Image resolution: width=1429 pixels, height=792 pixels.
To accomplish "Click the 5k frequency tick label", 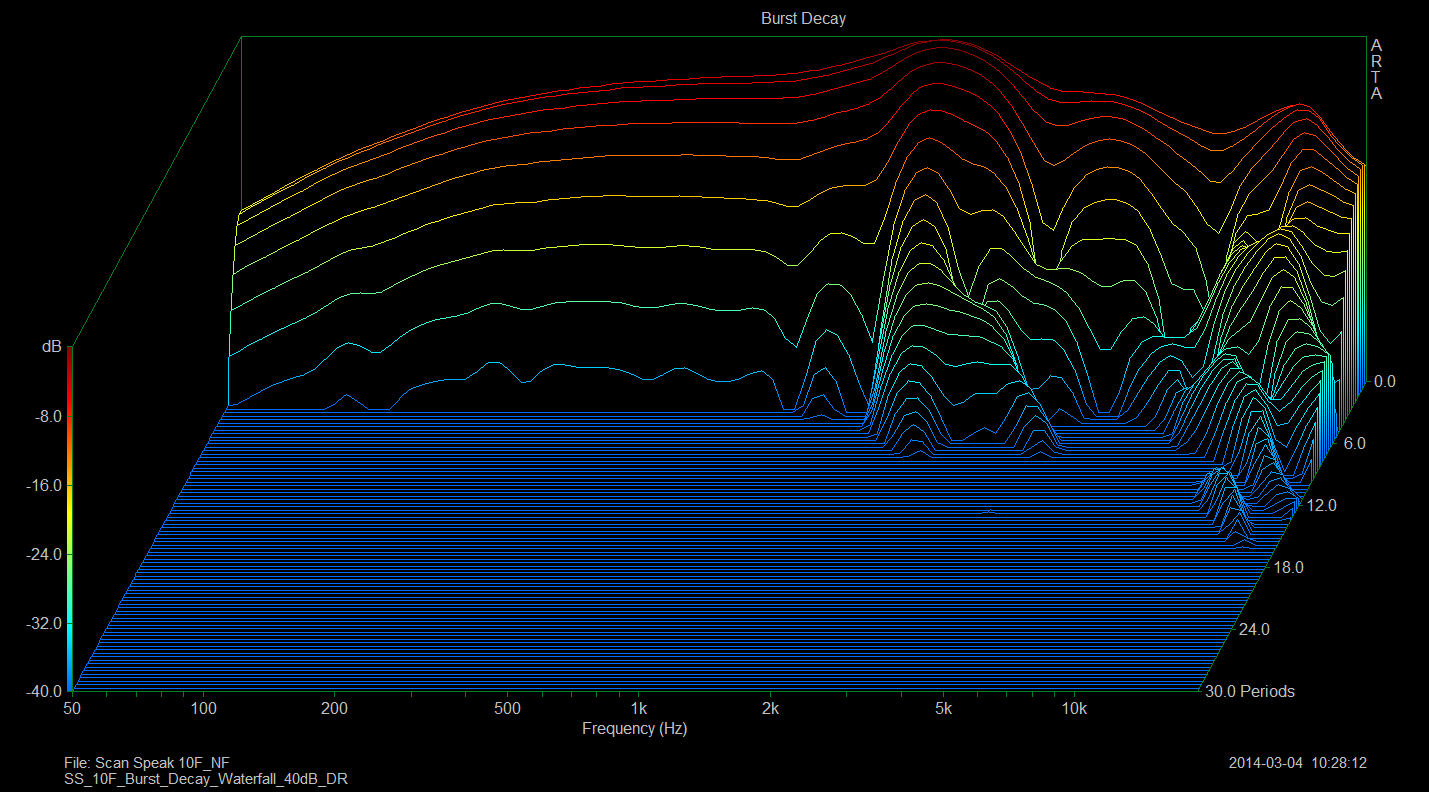I will [943, 709].
